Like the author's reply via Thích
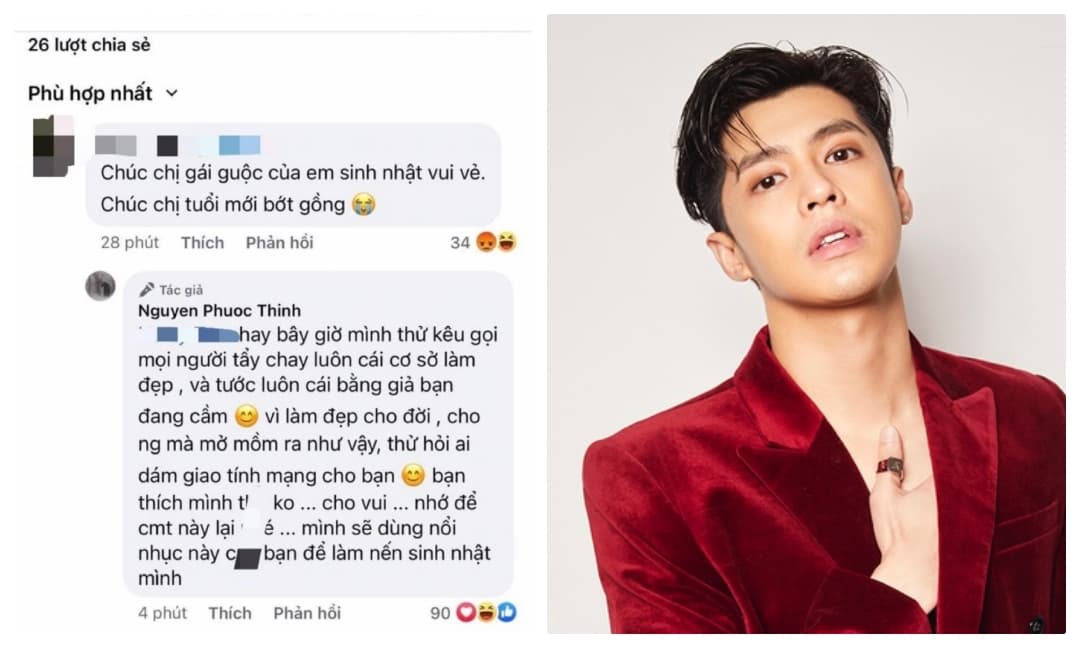 230,613
